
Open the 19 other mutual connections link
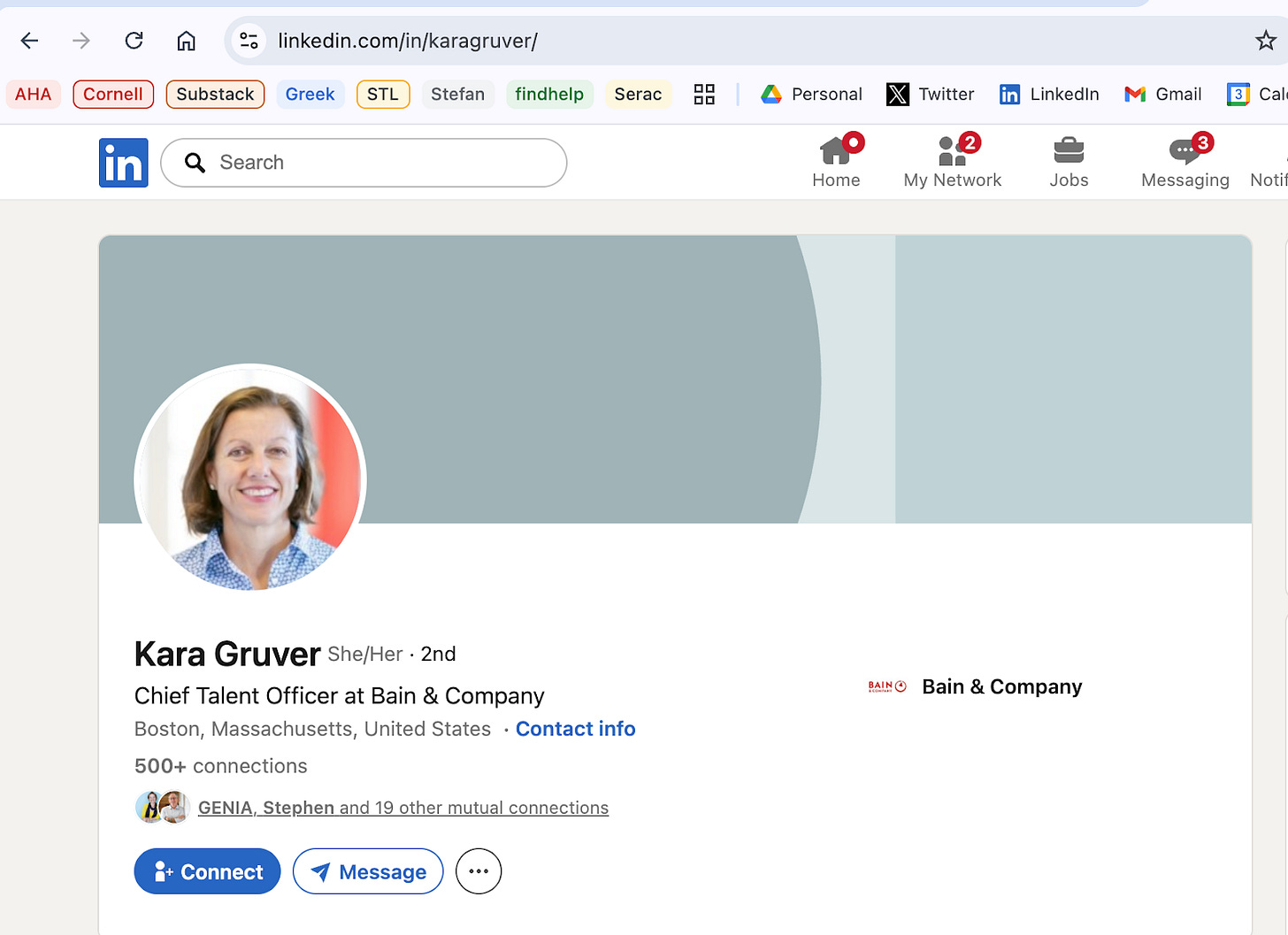pyautogui.click(x=403, y=808)
